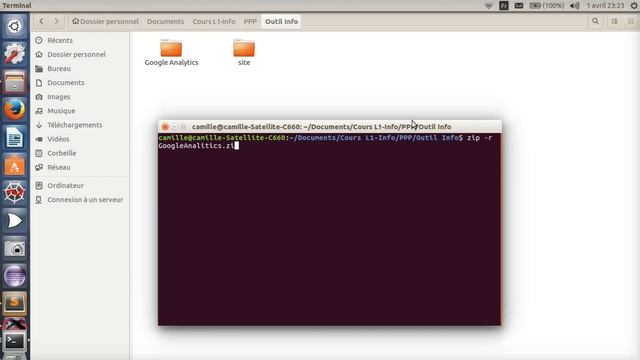Click the Dossier personnel breadcrumb
The width and height of the screenshot is (640, 360).
(106, 21)
